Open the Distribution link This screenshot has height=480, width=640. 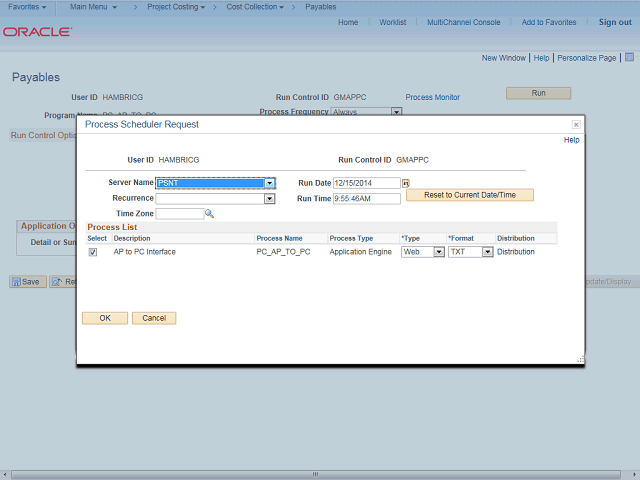pyautogui.click(x=516, y=252)
